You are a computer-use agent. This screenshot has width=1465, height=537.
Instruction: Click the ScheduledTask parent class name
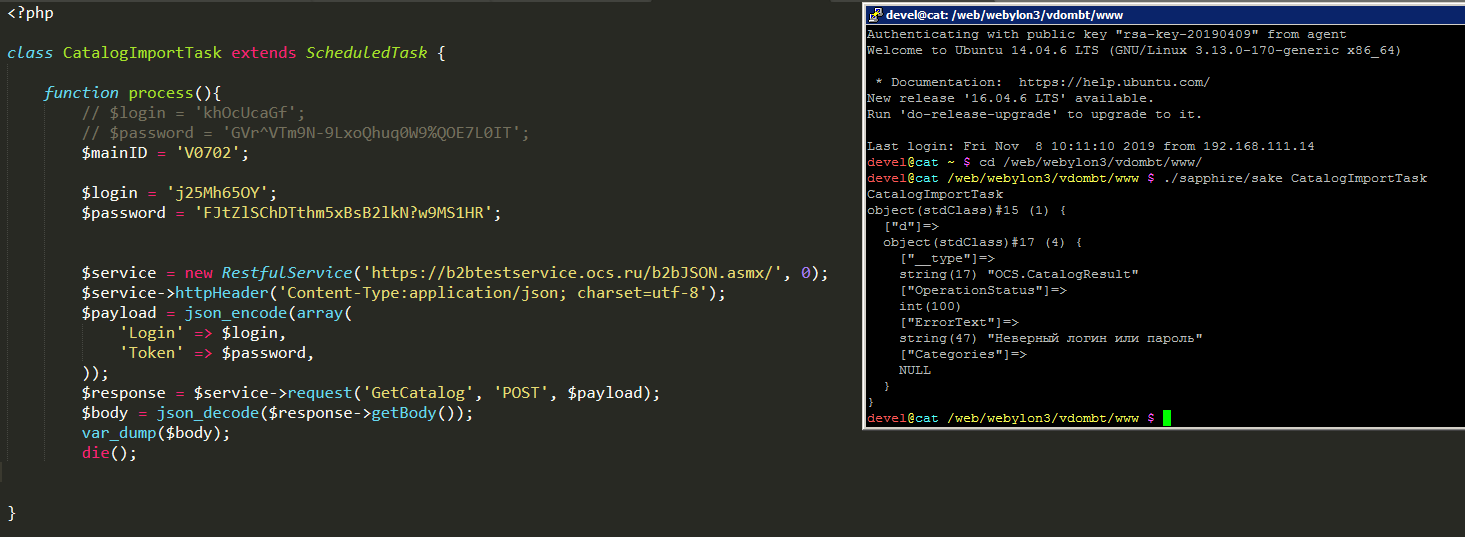tap(367, 52)
